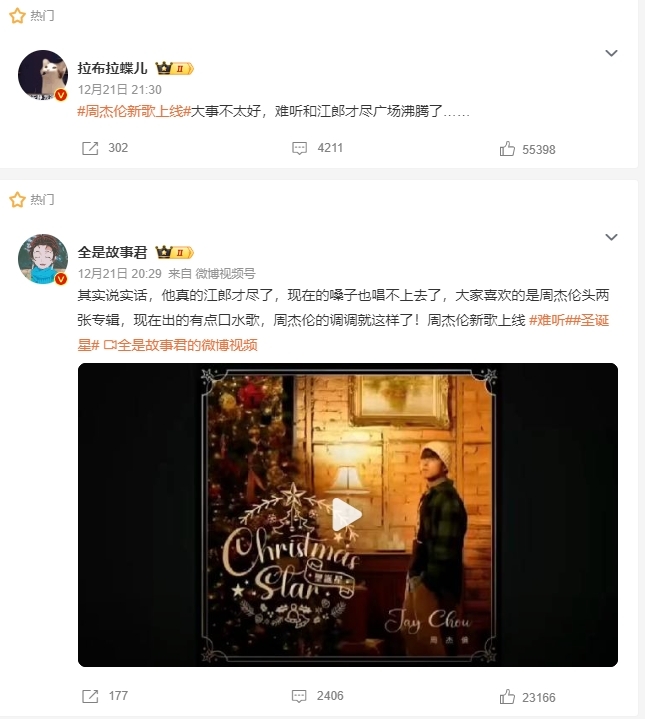Click membership crown badge next to 全是故事君
The width and height of the screenshot is (645, 719).
point(175,253)
